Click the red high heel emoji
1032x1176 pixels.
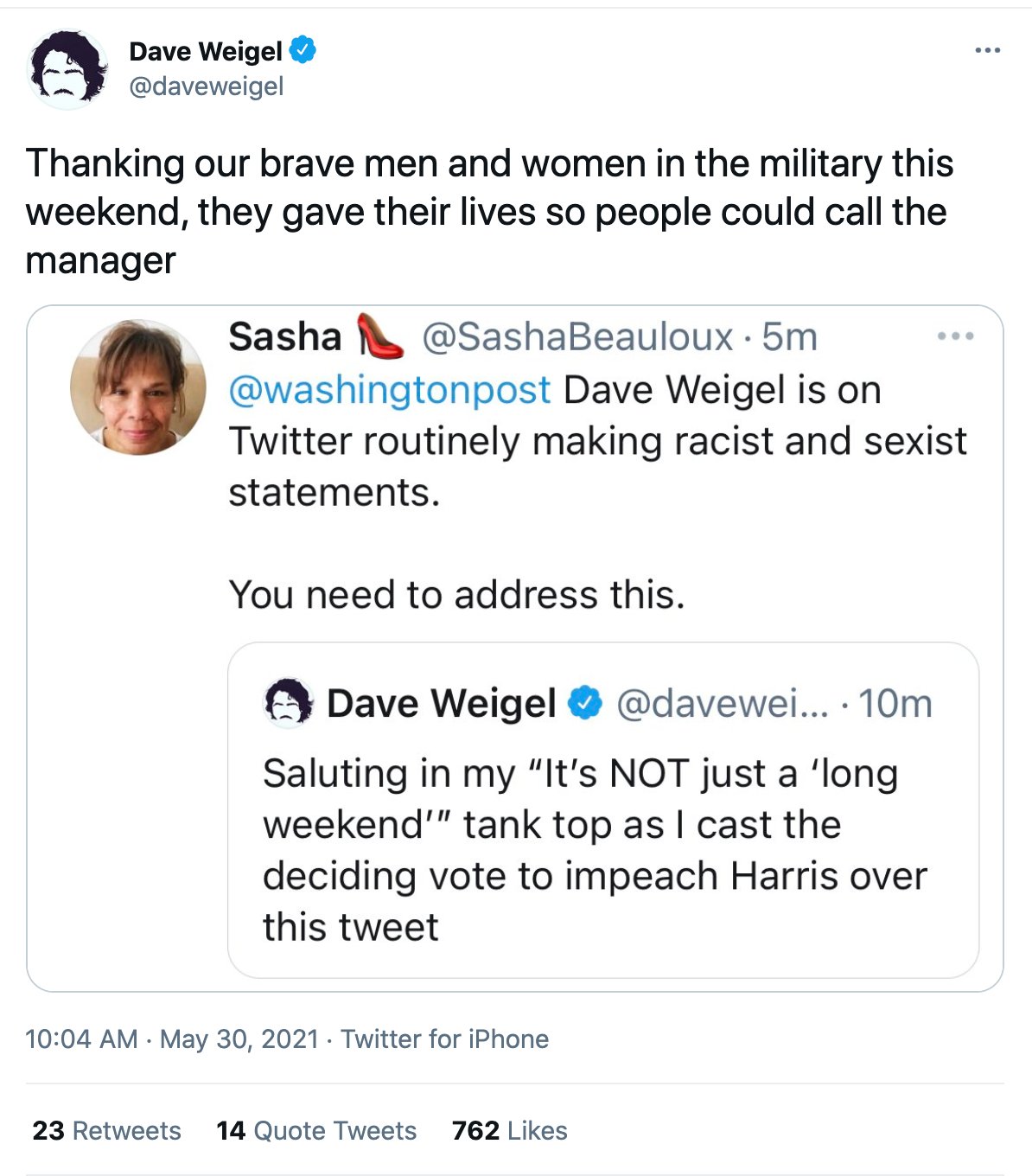(380, 336)
